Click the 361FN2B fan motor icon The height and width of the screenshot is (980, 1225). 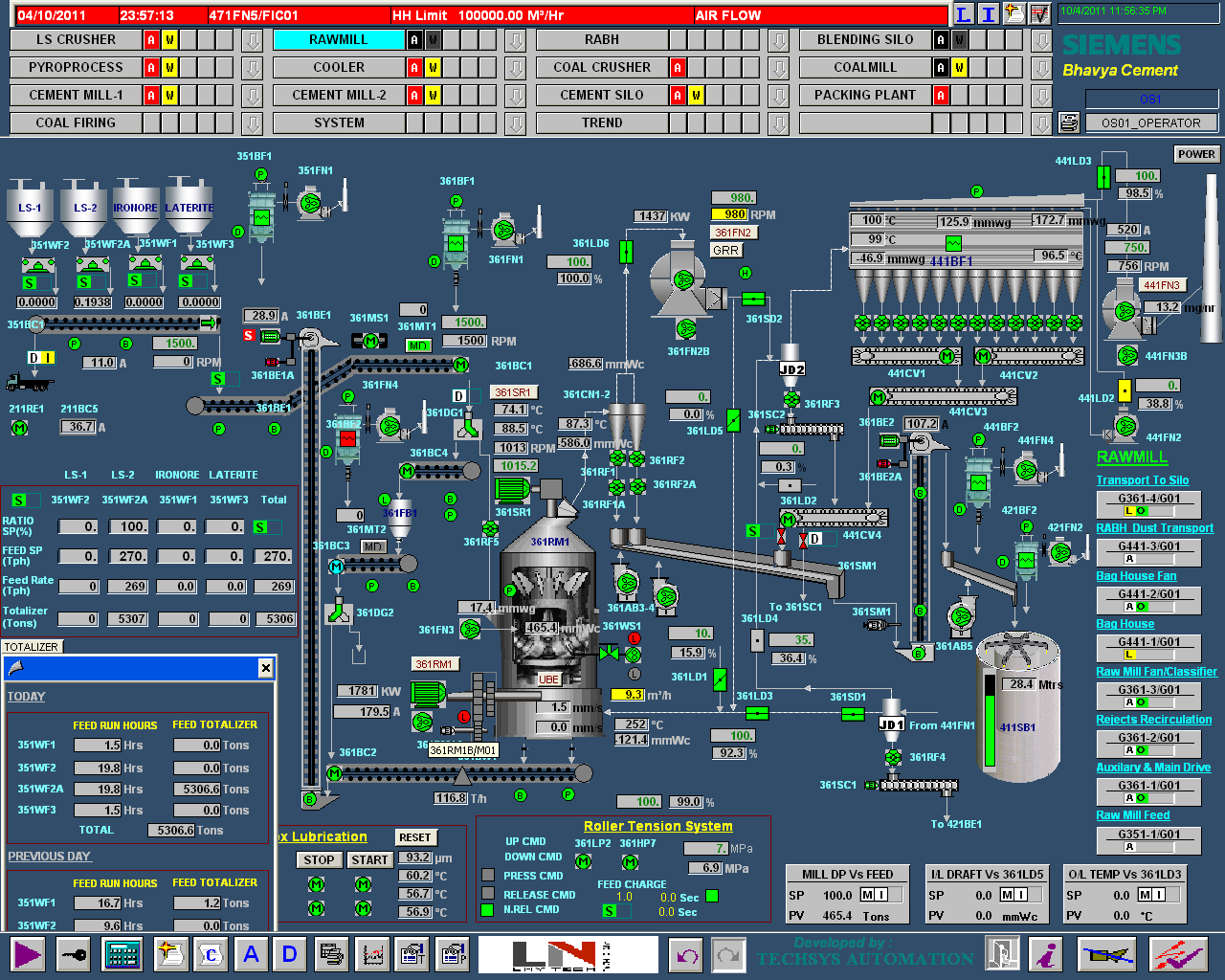point(686,329)
